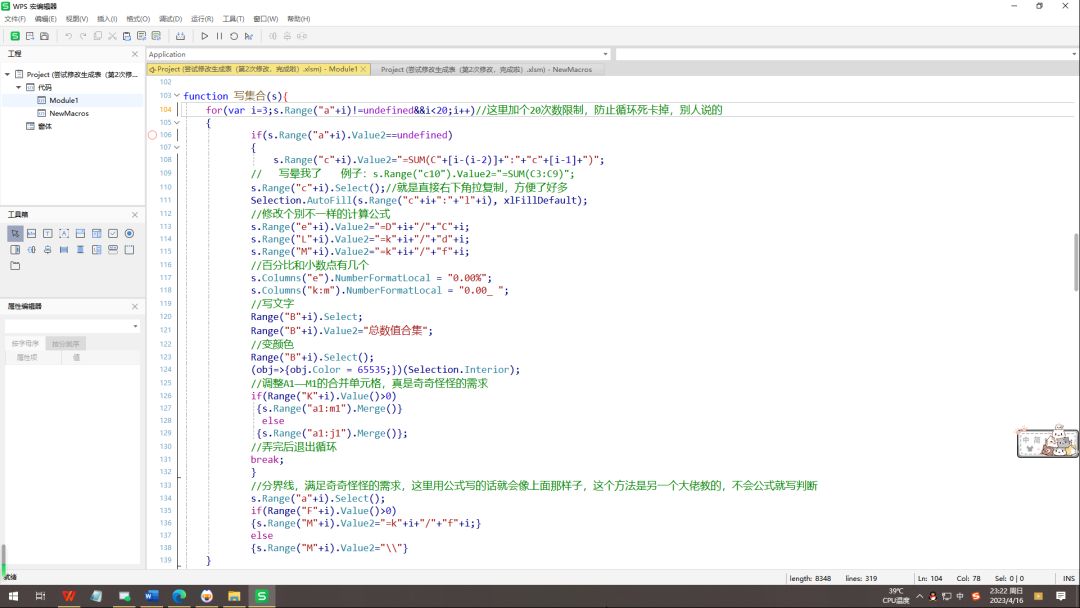The width and height of the screenshot is (1080, 608).
Task: Click the green WPS spreadsheet toolbar icon
Action: [15, 36]
